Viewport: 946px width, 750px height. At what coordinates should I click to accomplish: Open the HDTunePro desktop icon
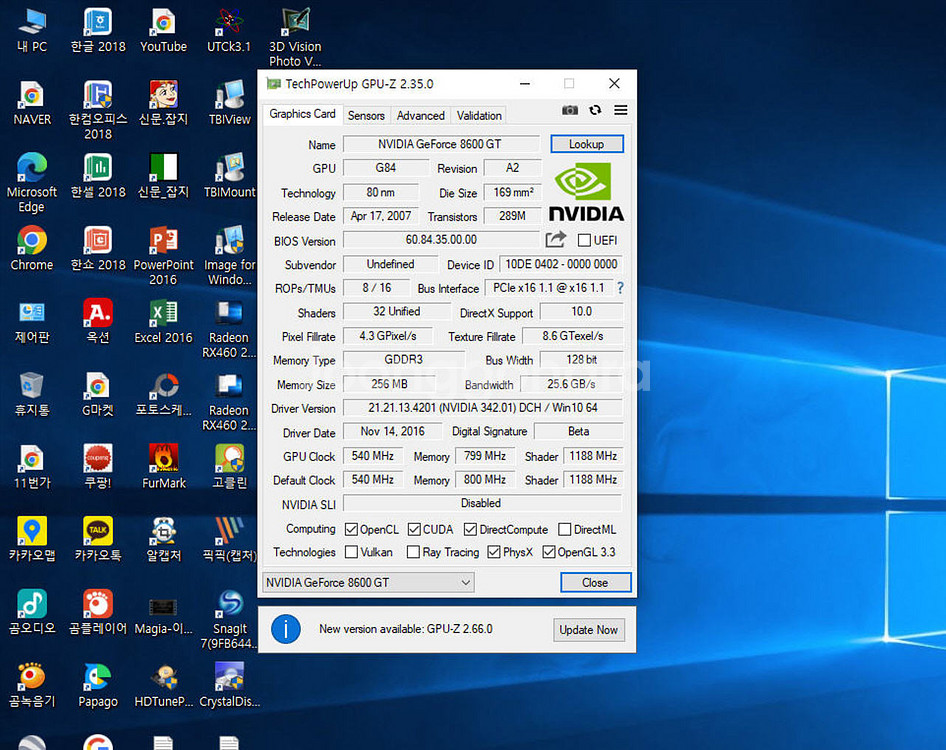163,685
